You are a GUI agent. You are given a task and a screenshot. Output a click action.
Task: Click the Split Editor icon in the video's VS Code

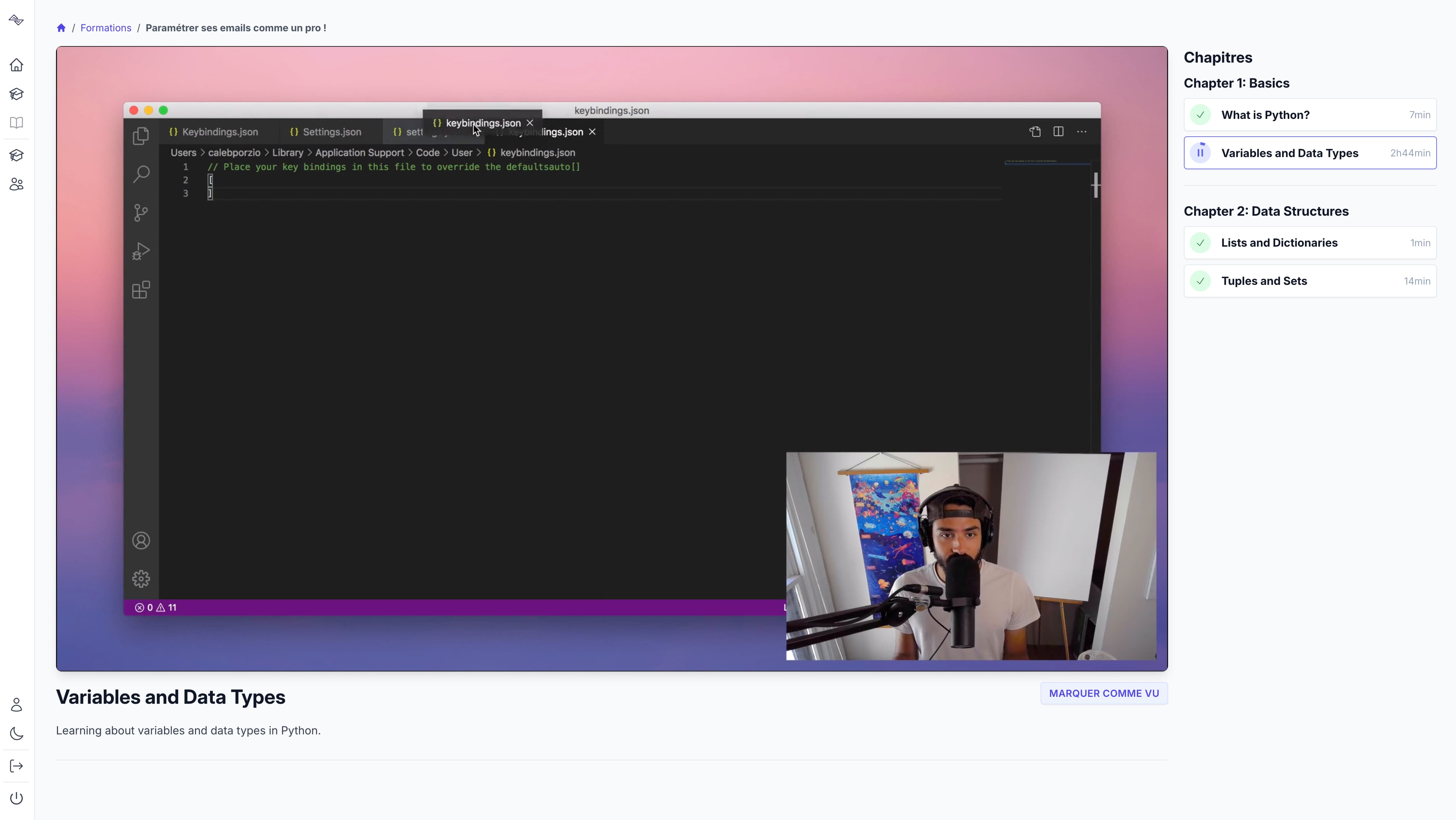[1059, 131]
